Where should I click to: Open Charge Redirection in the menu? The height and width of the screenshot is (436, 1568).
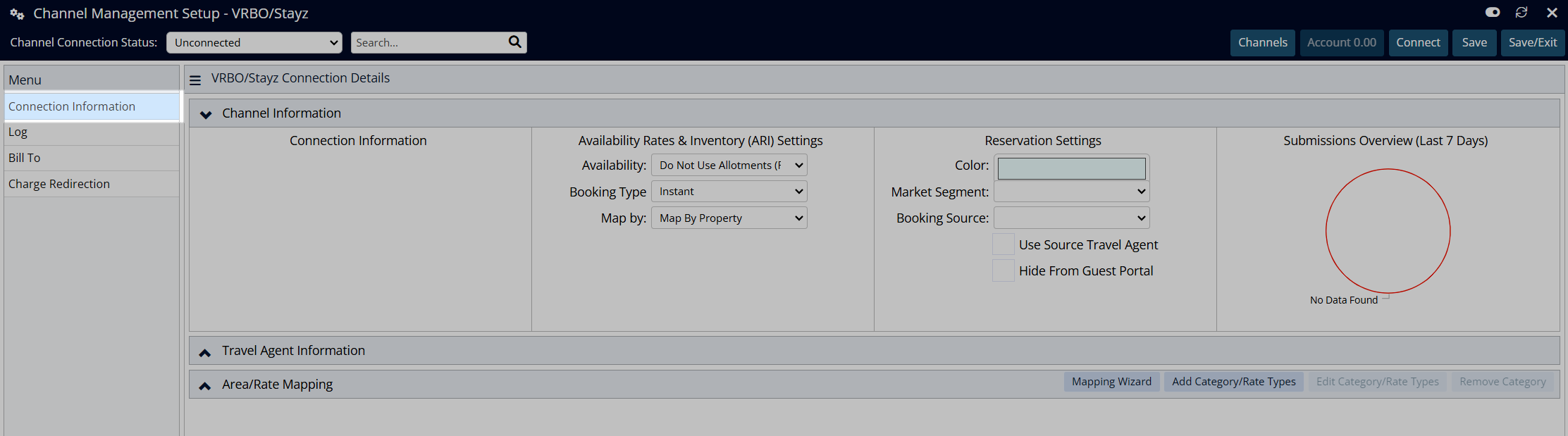[x=92, y=184]
